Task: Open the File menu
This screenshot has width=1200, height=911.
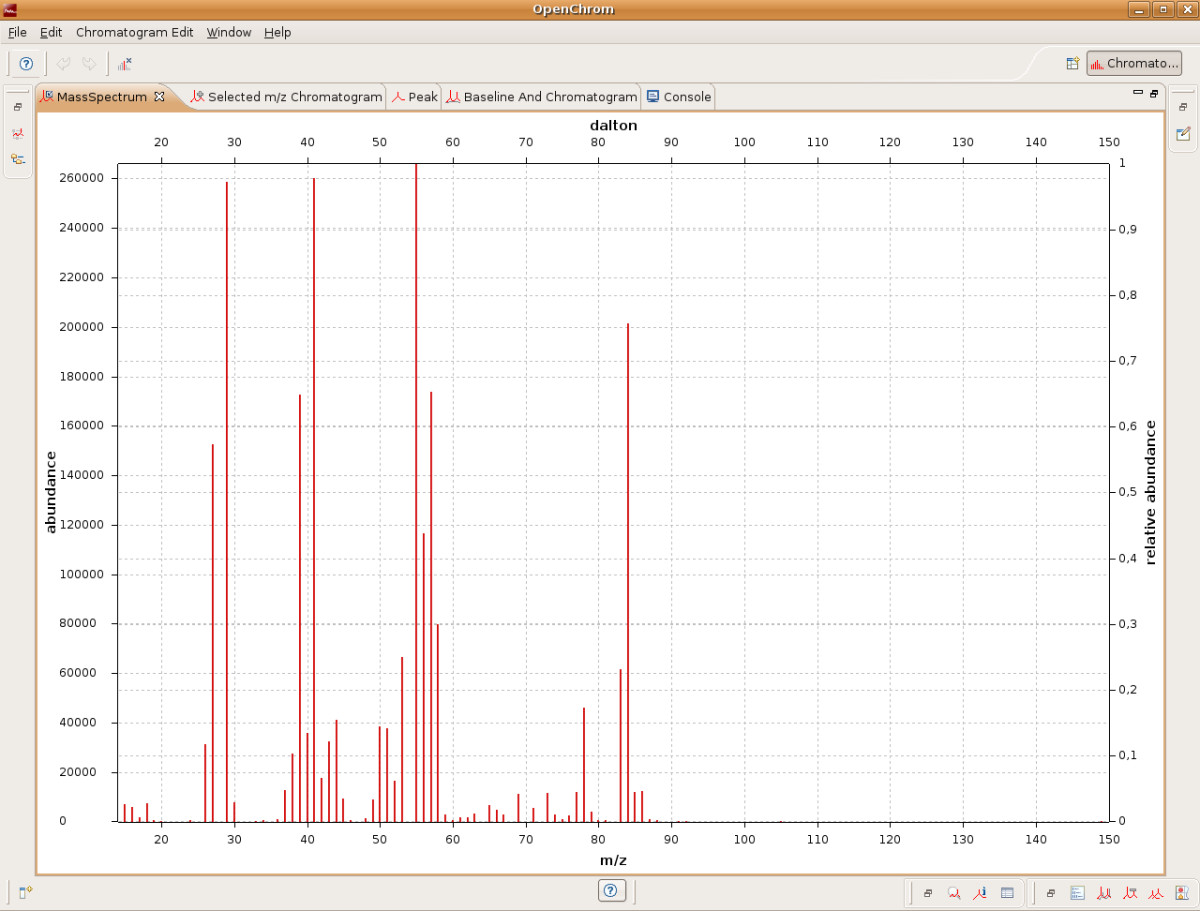Action: click(x=17, y=32)
